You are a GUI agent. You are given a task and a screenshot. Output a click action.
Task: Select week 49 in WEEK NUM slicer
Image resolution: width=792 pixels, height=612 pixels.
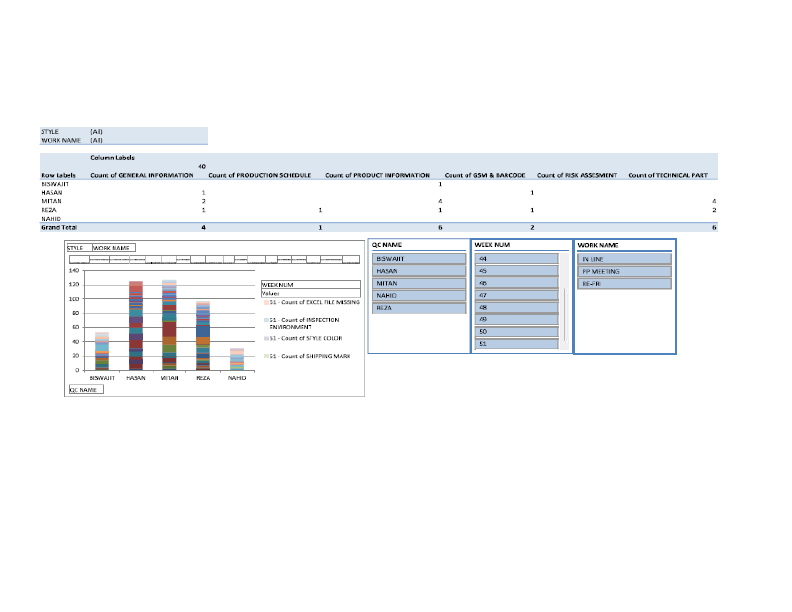[517, 320]
